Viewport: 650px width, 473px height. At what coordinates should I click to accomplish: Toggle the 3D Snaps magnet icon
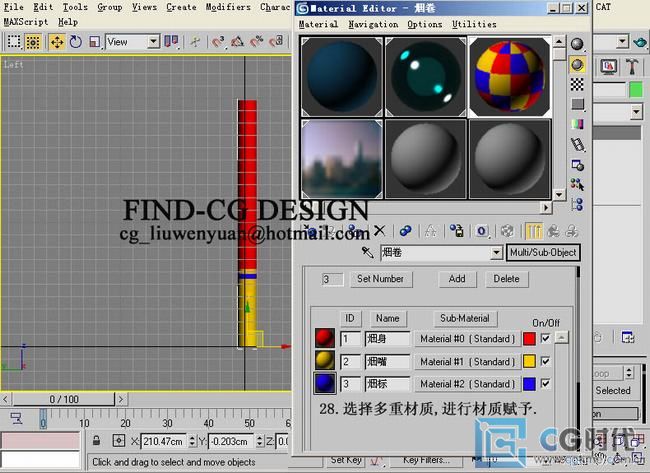tap(218, 42)
